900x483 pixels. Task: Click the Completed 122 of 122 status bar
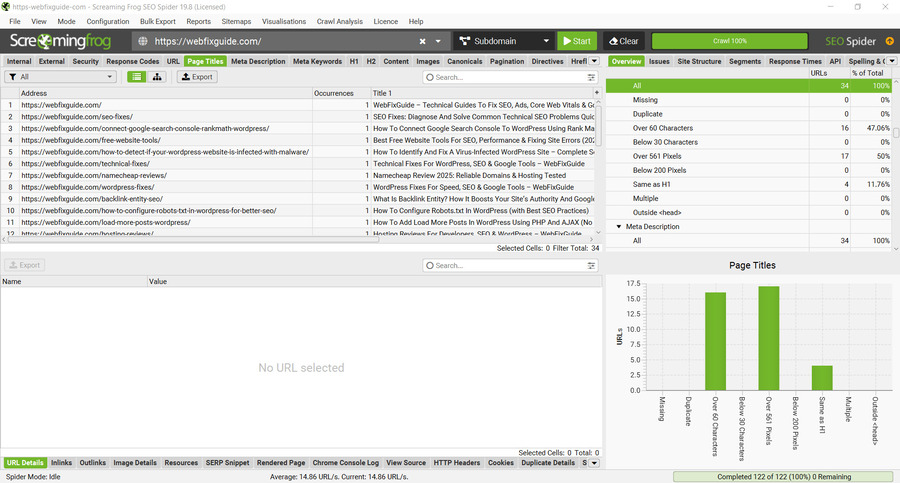pos(783,477)
